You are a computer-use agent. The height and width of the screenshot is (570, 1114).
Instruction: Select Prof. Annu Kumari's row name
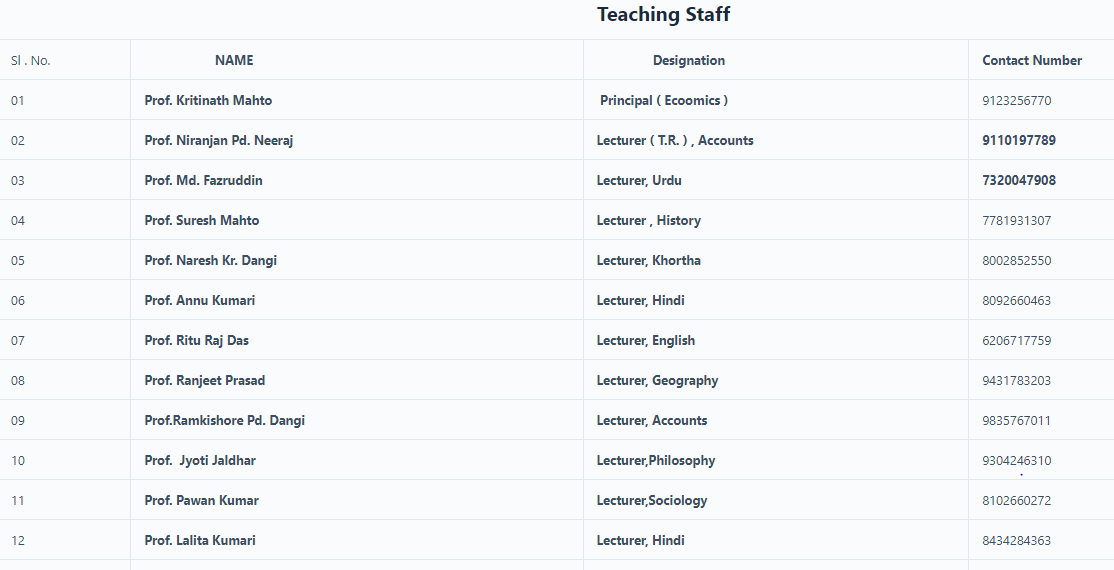[x=200, y=300]
